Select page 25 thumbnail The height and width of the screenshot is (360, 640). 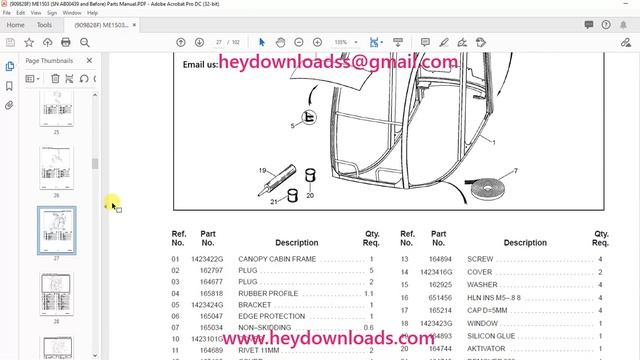[x=56, y=109]
